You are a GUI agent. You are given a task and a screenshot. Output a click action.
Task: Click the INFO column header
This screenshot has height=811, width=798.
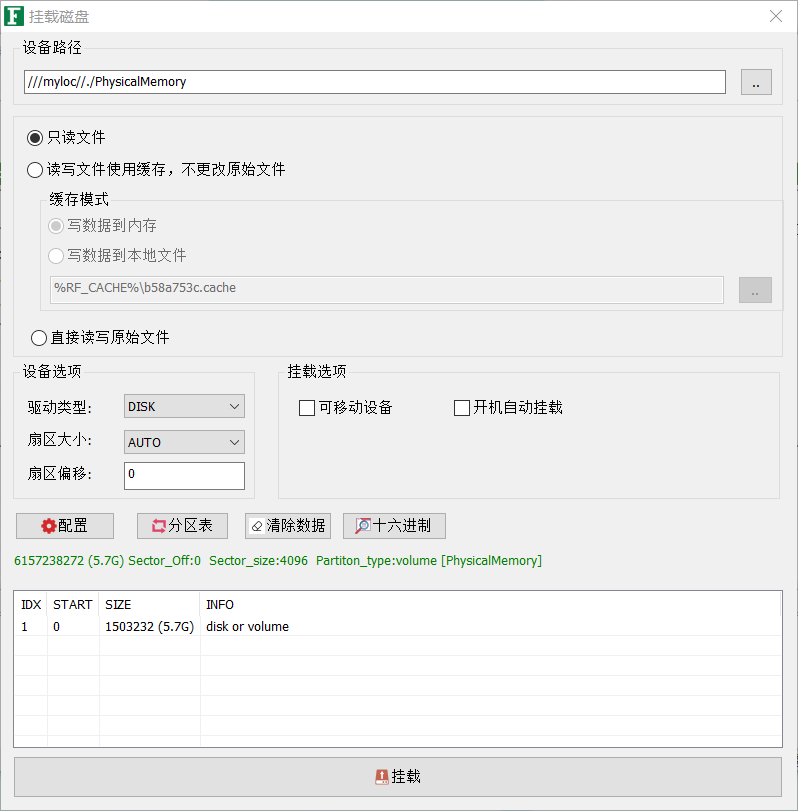pyautogui.click(x=220, y=605)
